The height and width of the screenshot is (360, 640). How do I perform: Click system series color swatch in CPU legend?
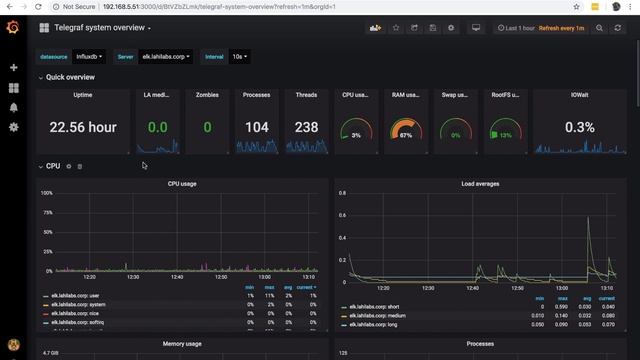click(46, 305)
